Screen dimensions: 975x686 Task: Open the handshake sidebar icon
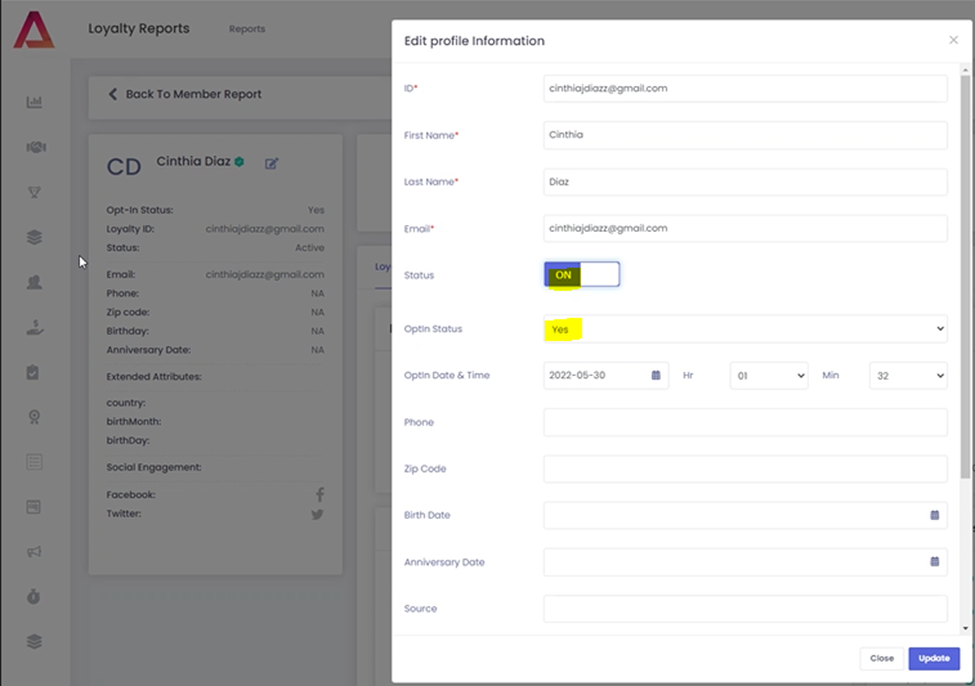pyautogui.click(x=35, y=147)
